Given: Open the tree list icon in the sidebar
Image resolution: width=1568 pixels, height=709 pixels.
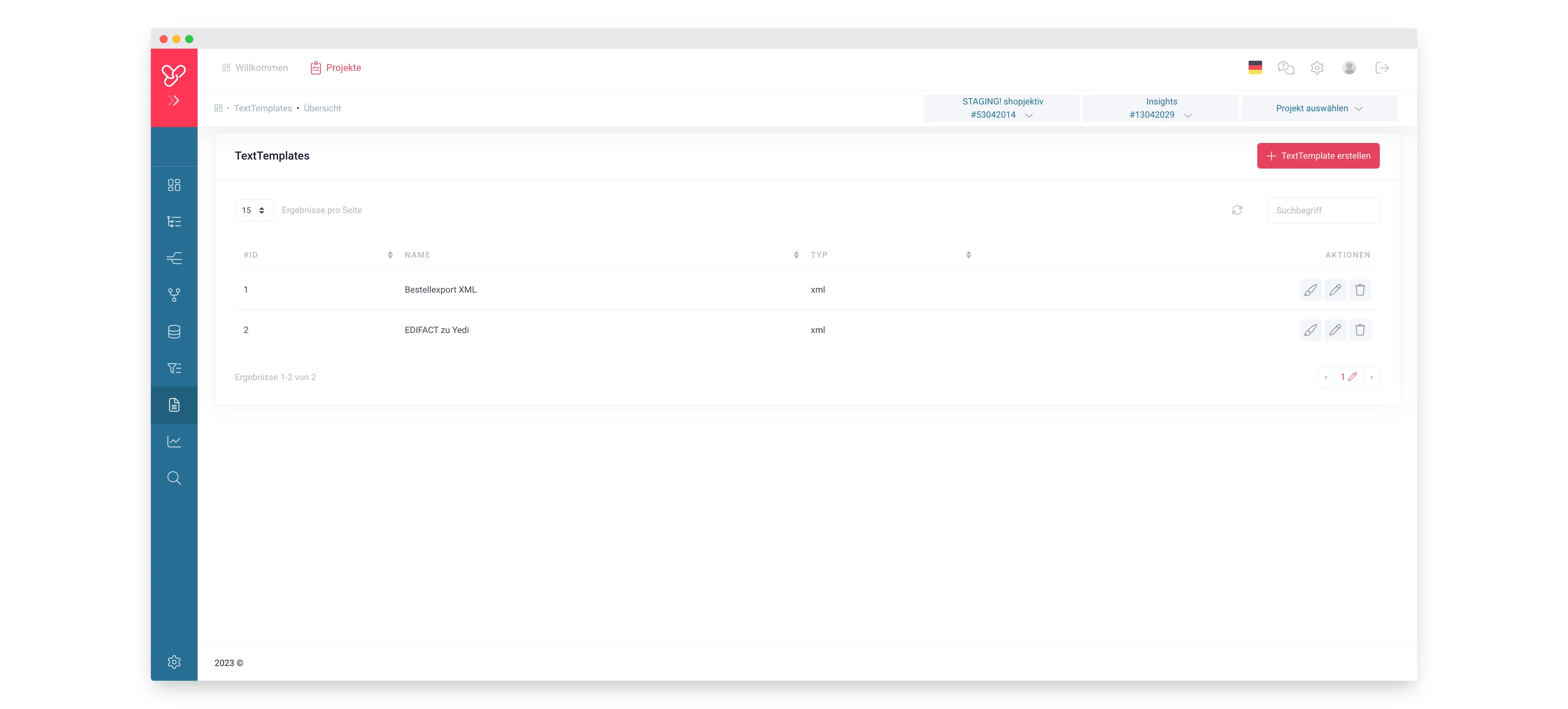Looking at the screenshot, I should [x=174, y=221].
